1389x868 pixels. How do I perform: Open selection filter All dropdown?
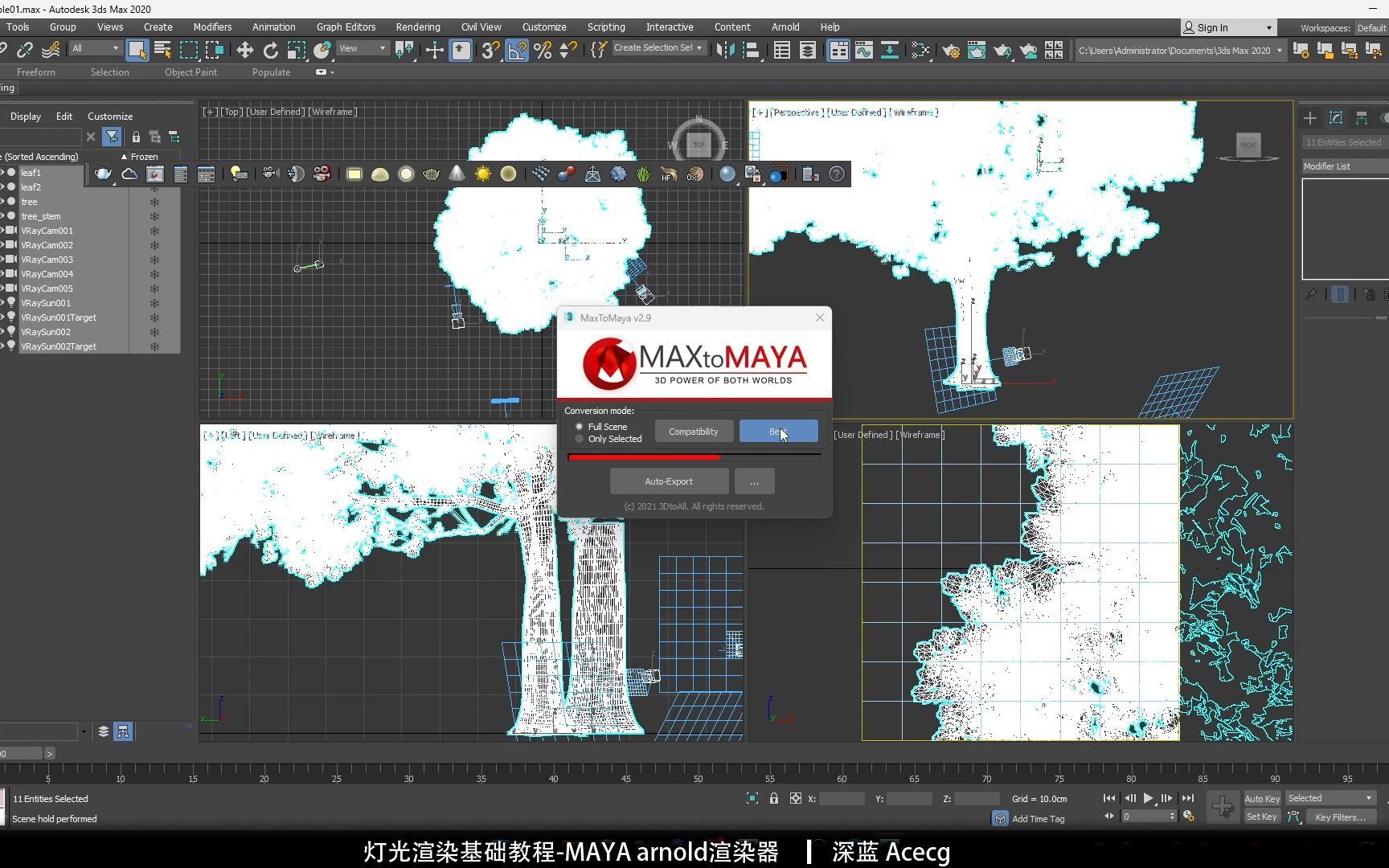click(95, 48)
